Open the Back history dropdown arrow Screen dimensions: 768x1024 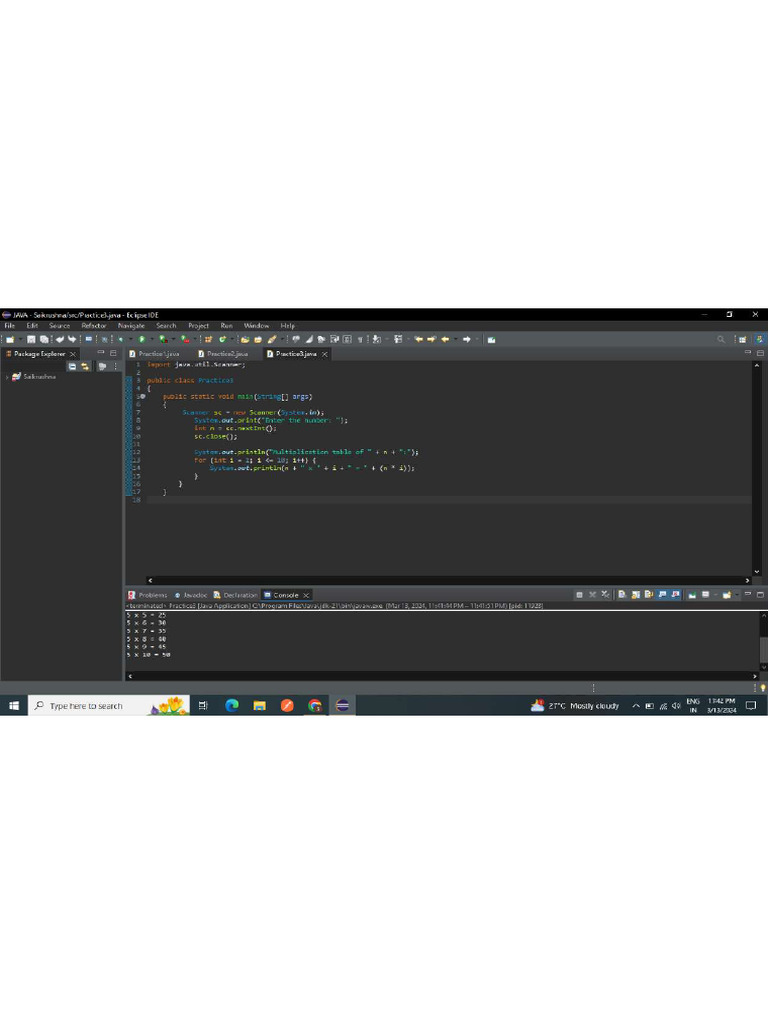456,340
